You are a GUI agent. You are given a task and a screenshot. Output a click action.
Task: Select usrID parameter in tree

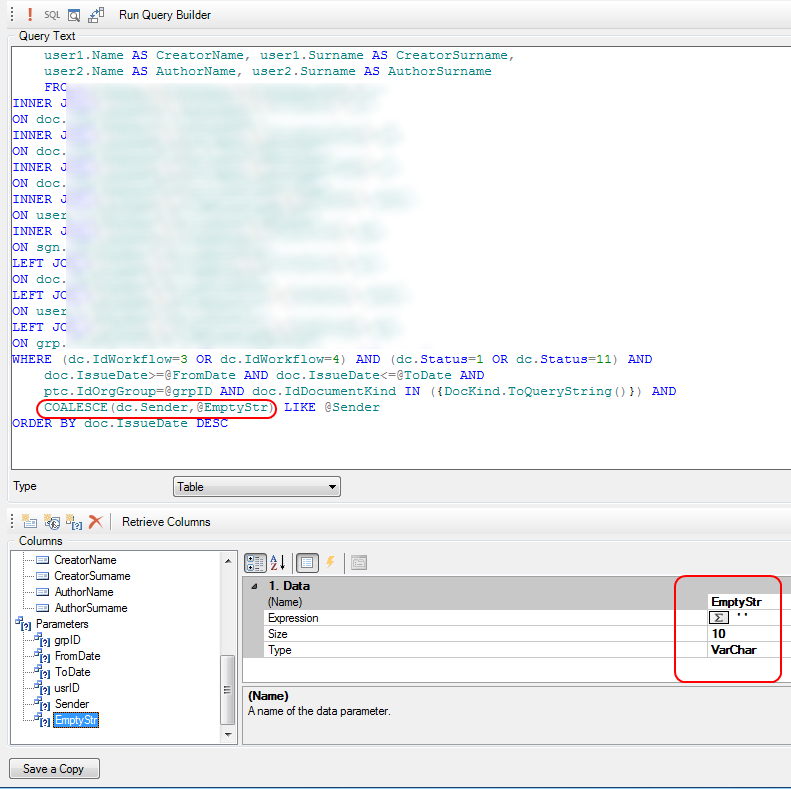(x=67, y=688)
